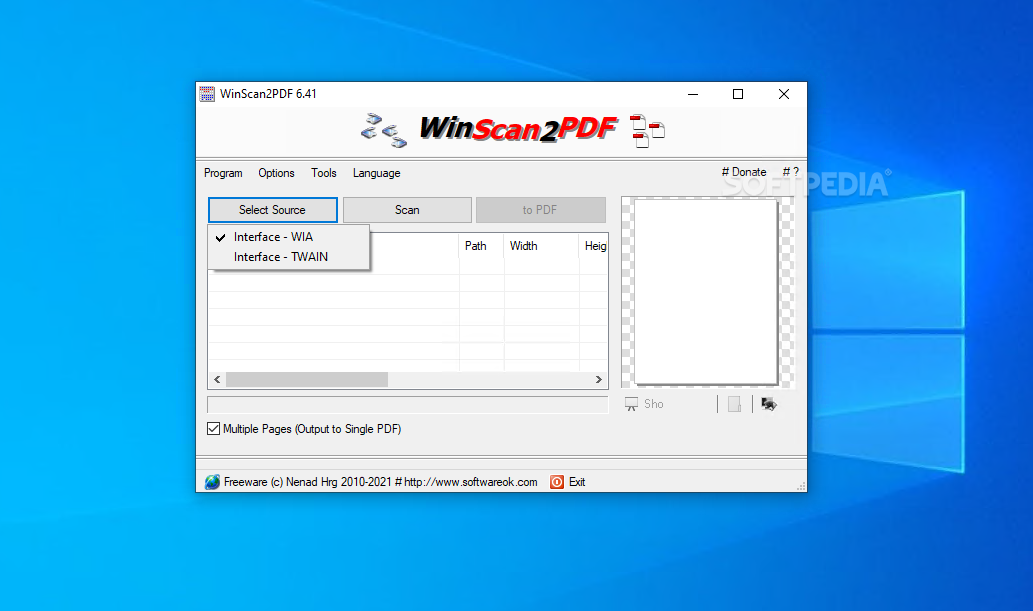Open the # Donate menu item
Image resolution: width=1033 pixels, height=611 pixels.
[744, 172]
